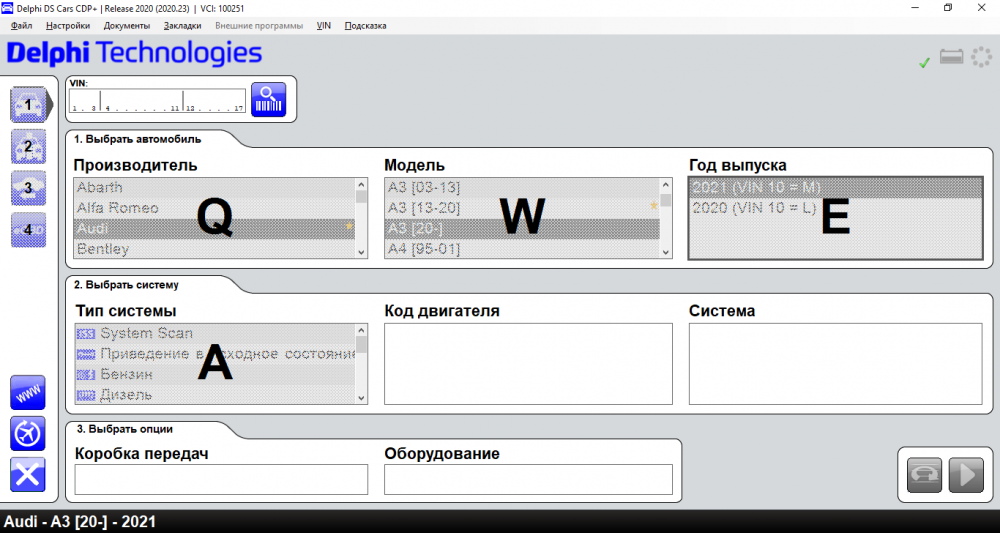
Task: Open step 3 car icon in sidebar
Action: [x=28, y=187]
